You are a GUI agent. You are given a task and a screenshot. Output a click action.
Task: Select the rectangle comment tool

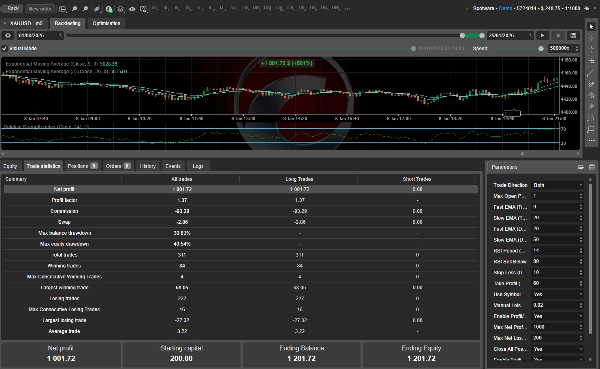(591, 129)
